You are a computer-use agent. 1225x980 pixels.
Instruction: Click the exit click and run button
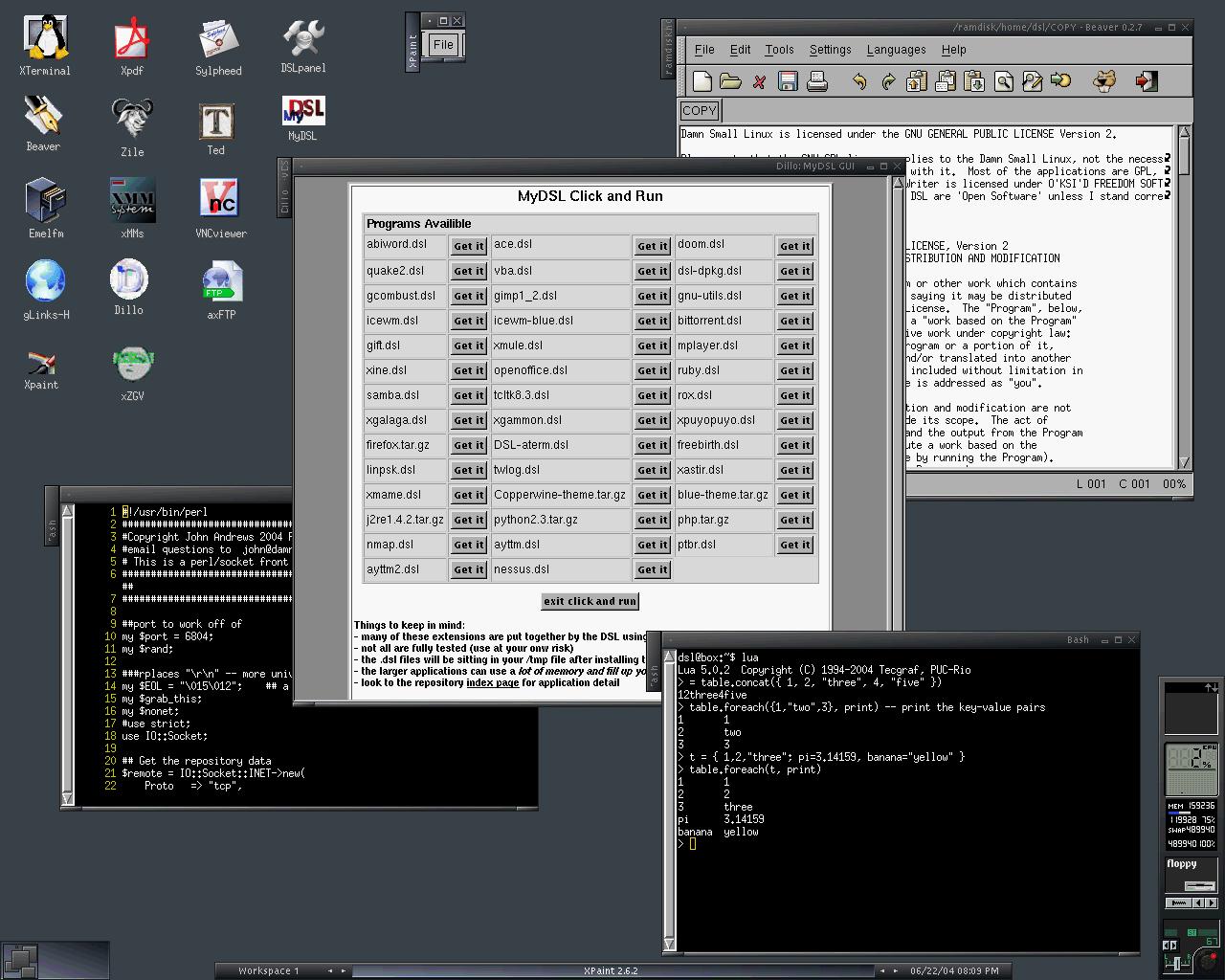[590, 601]
